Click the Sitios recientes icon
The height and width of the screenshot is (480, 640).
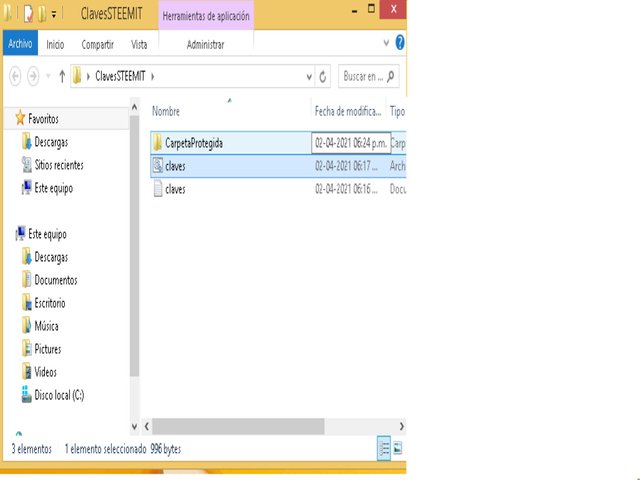27,165
